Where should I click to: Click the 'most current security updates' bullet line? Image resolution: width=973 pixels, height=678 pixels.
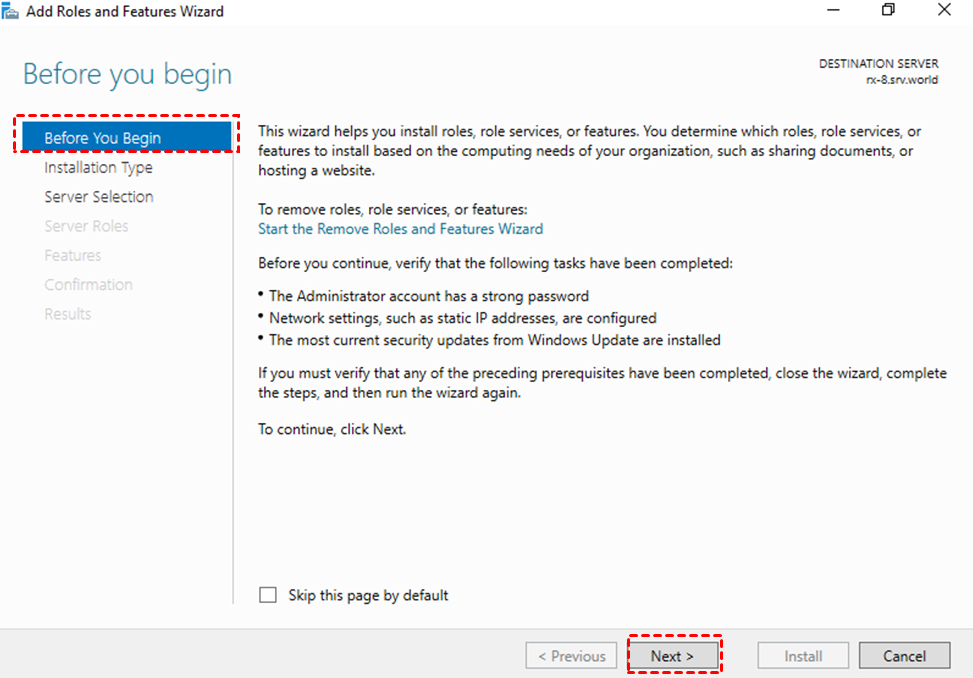point(495,340)
